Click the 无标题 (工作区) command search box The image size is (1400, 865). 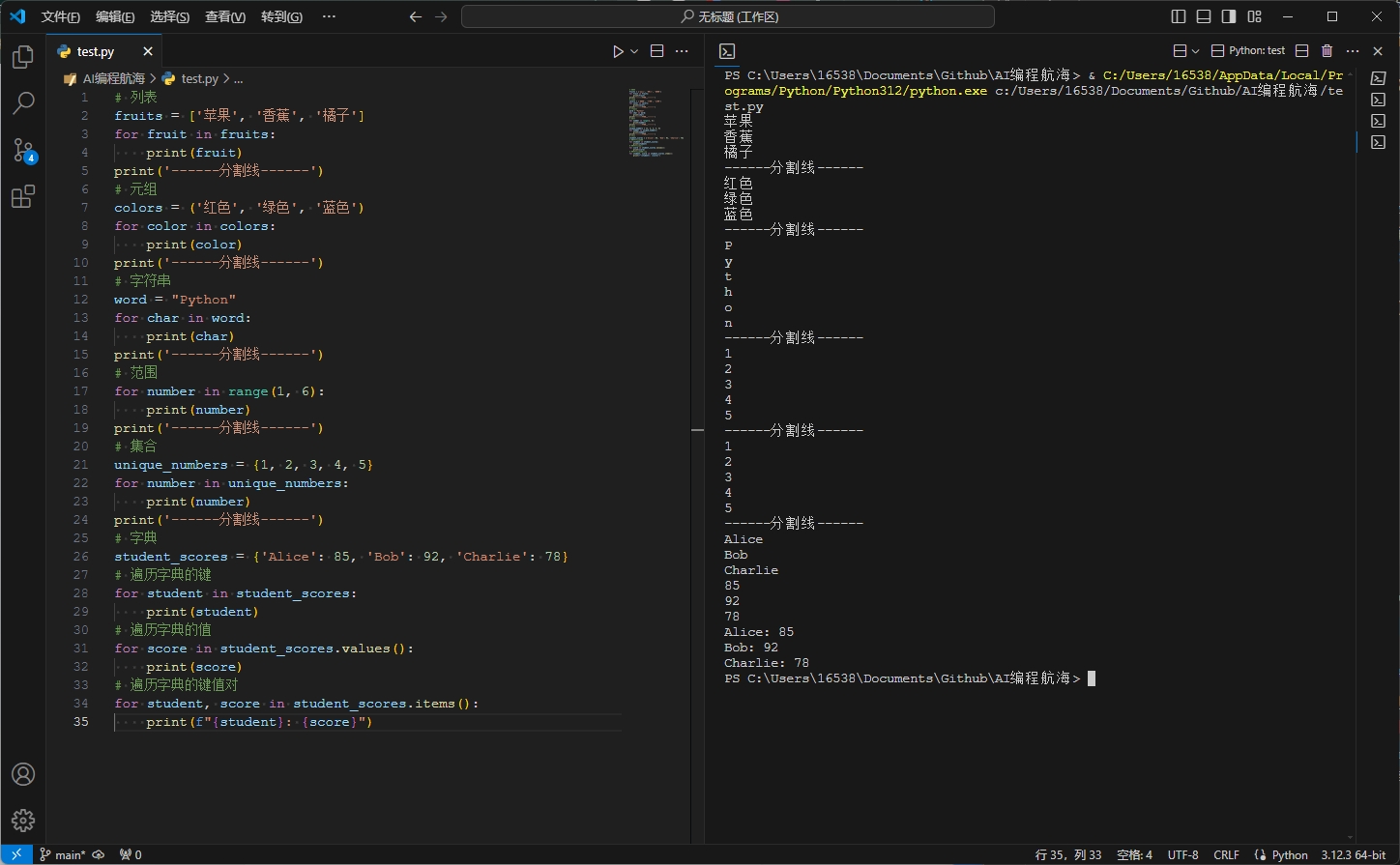pos(728,16)
